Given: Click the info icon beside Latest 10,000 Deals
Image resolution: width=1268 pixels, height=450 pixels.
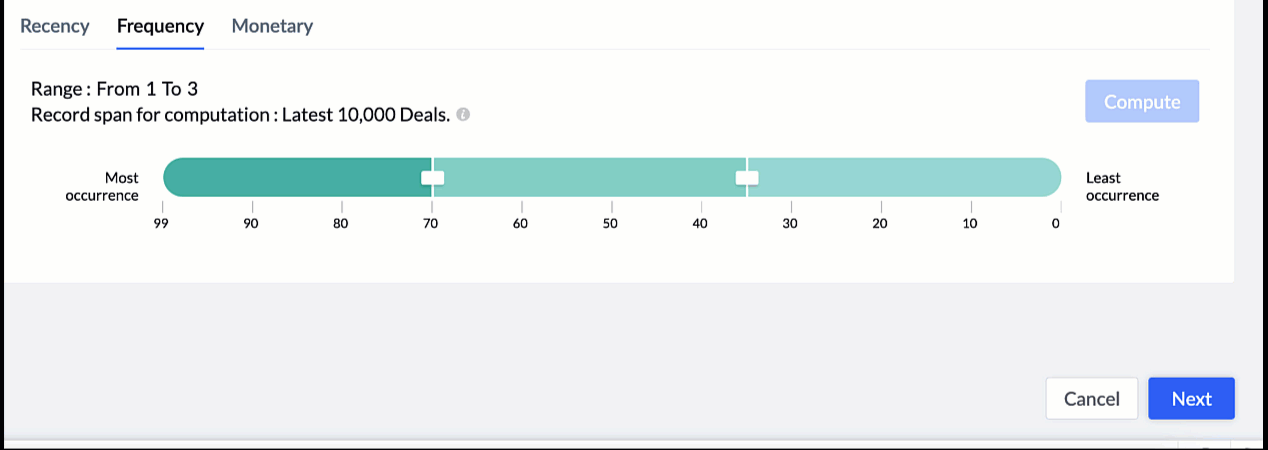Looking at the screenshot, I should point(463,115).
